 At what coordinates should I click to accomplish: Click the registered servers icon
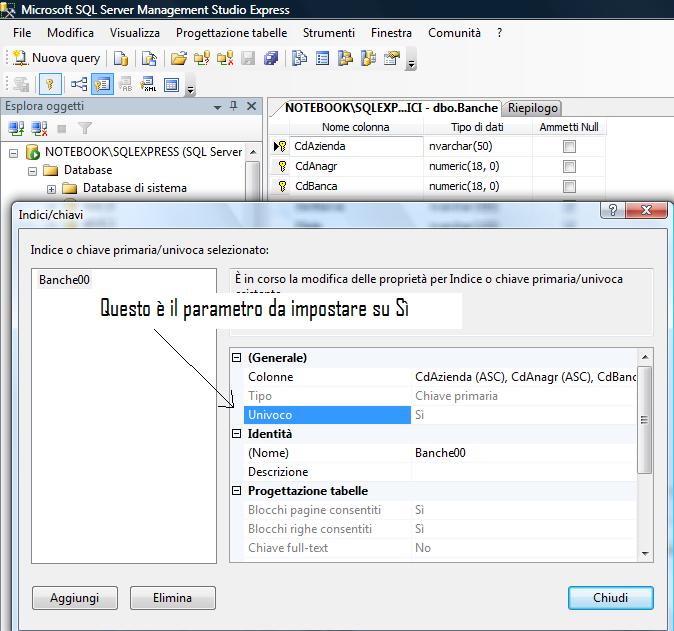pyautogui.click(x=299, y=58)
